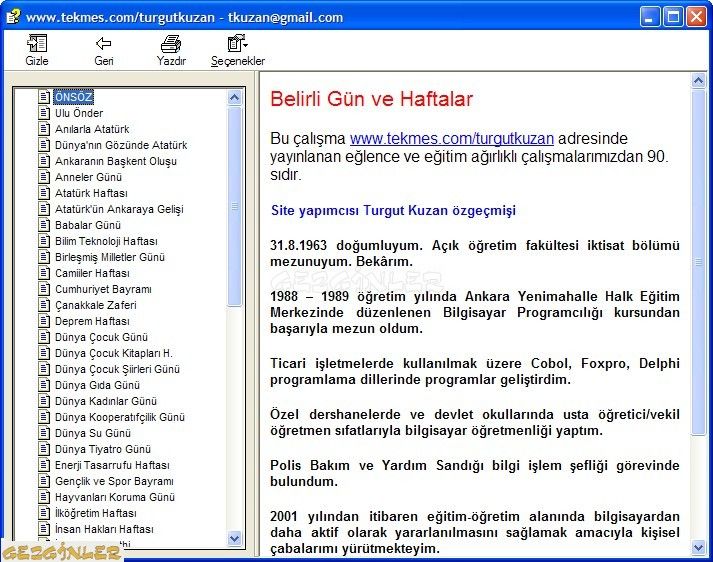The width and height of the screenshot is (713, 562).
Task: Open the Cumhuriyet Bayramı topic
Action: coord(103,289)
